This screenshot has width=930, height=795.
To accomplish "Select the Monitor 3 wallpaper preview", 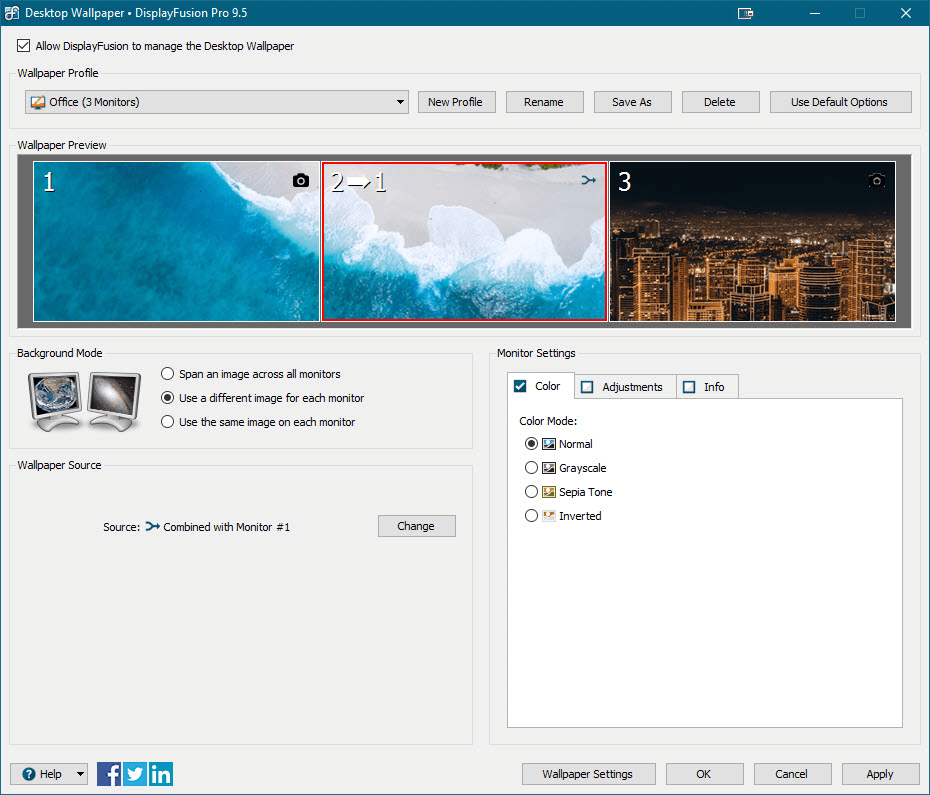I will [751, 241].
